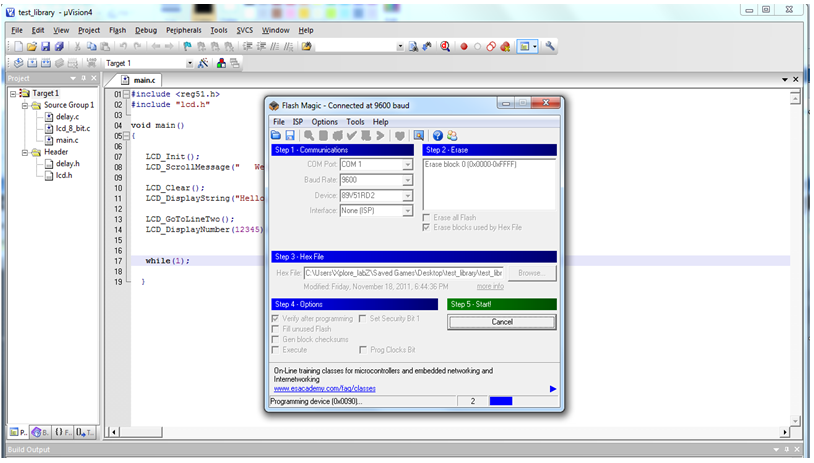Viewport: 814px width, 463px height.
Task: Start debug session with magnifier 'd' icon
Action: pos(445,47)
